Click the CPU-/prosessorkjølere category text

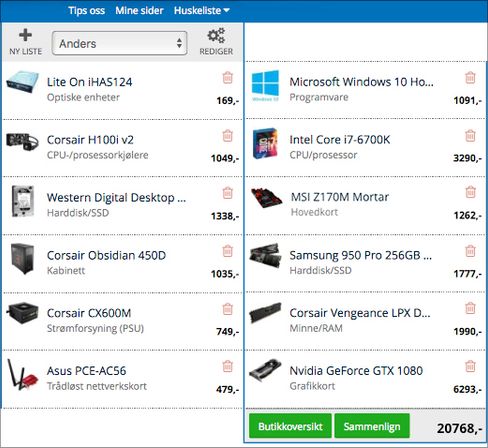point(98,155)
